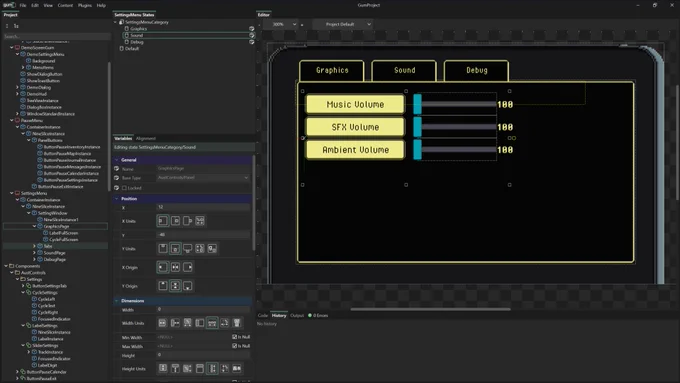Set X Origin to Left

coord(163,267)
